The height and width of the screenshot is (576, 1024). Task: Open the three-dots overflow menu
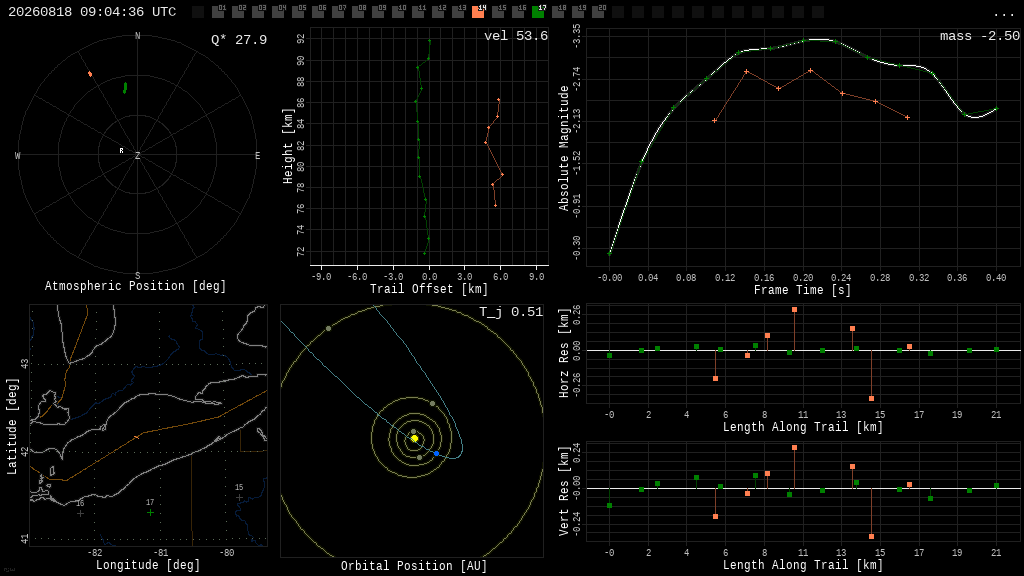1003,14
